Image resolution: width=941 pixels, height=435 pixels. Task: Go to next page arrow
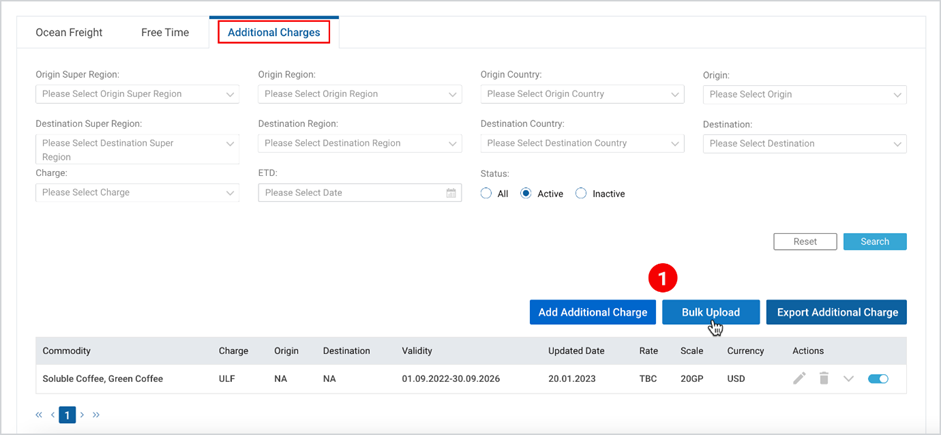click(82, 415)
